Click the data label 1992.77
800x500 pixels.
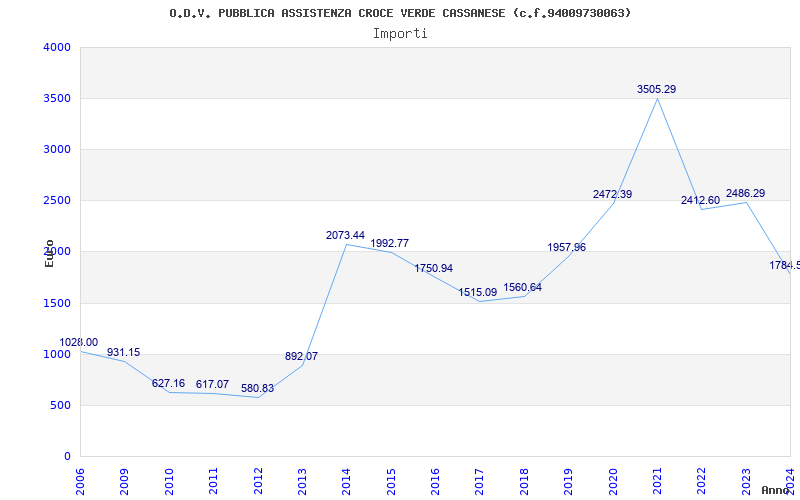click(x=389, y=243)
